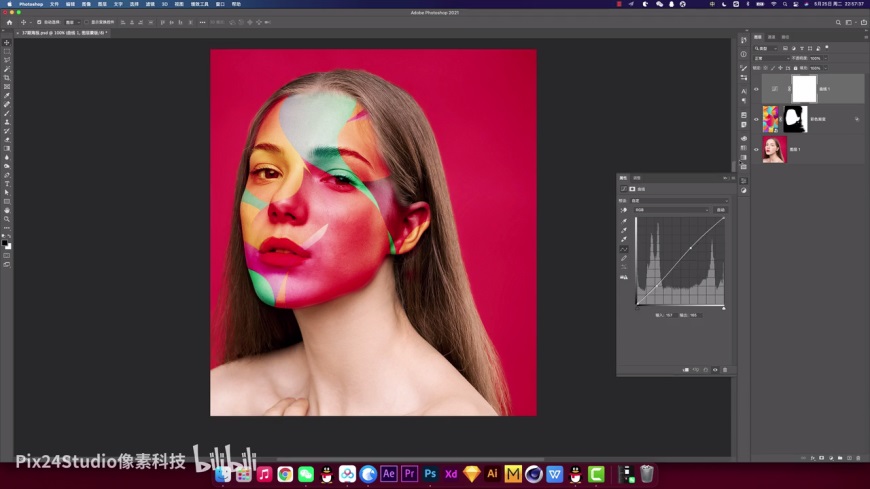The image size is (870, 489).
Task: Pick the on-image curve adjustment hand tool
Action: [x=624, y=210]
